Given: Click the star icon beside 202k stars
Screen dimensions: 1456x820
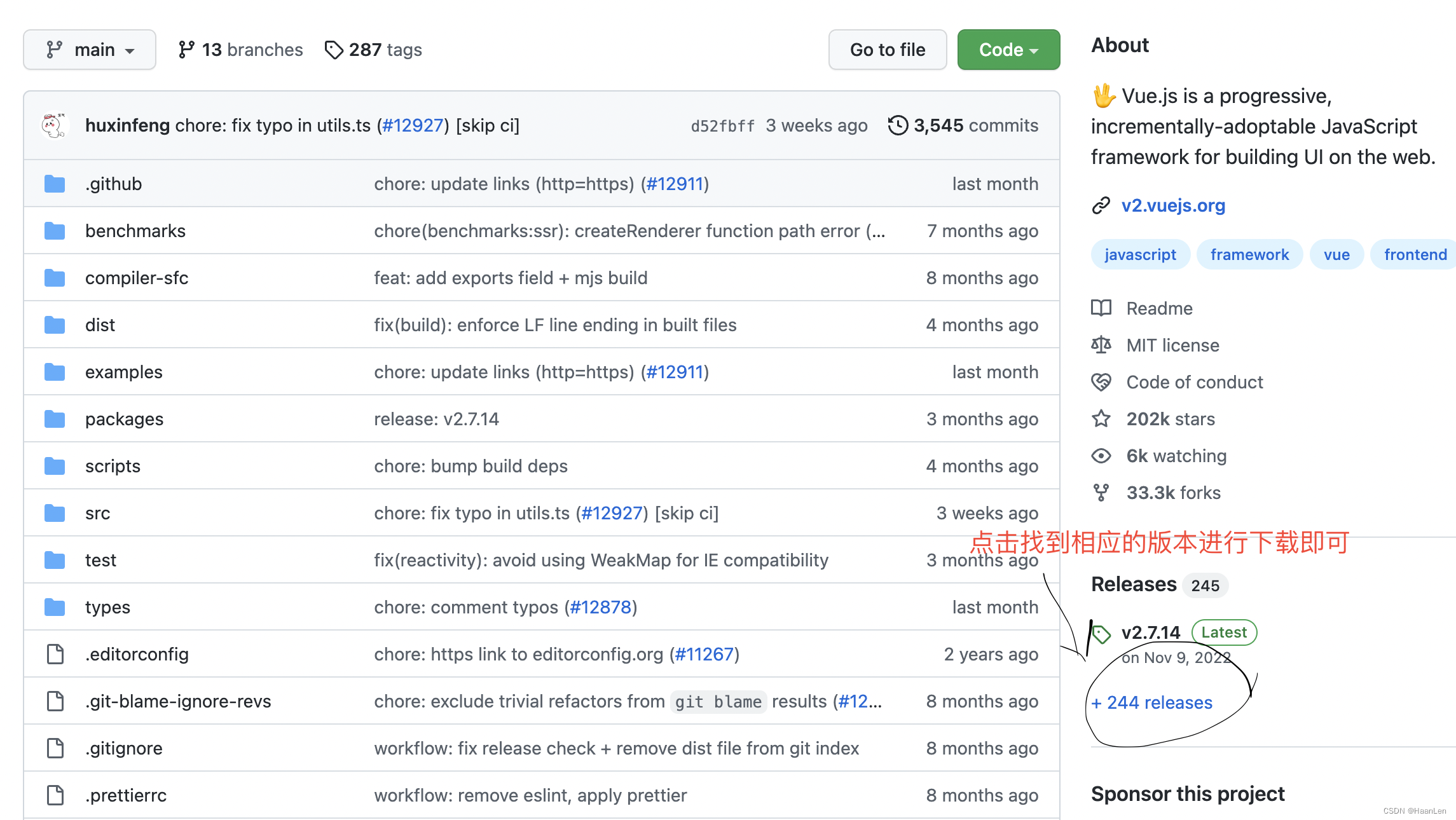Looking at the screenshot, I should (1101, 419).
